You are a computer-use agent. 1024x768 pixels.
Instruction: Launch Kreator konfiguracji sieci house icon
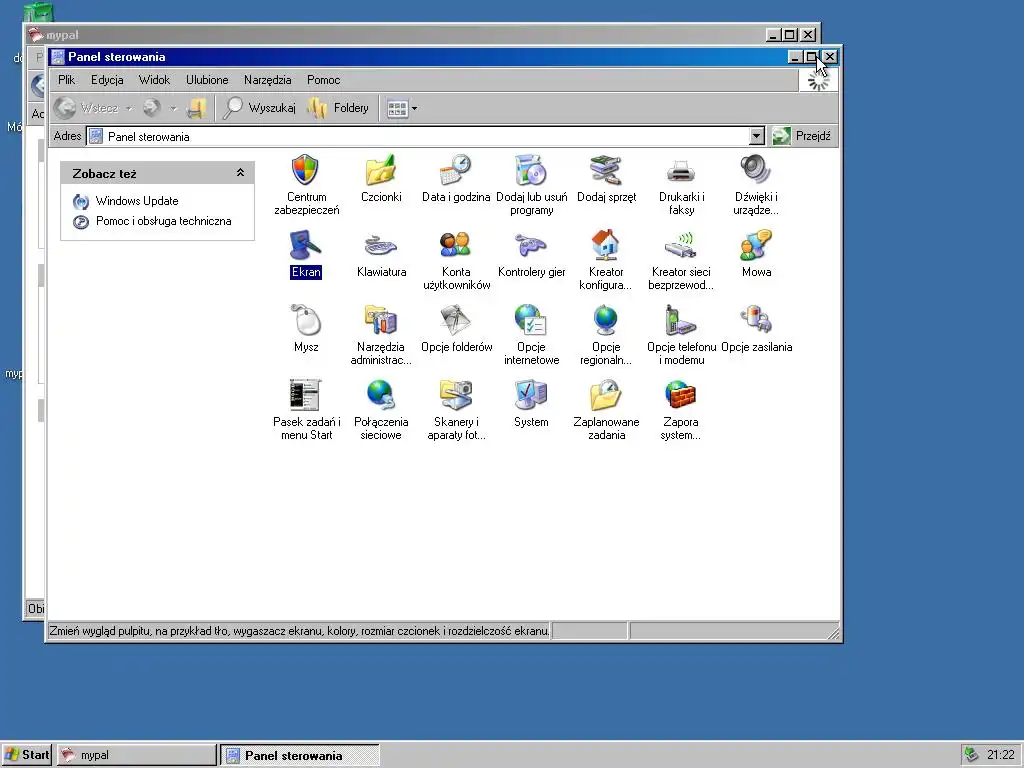point(606,246)
